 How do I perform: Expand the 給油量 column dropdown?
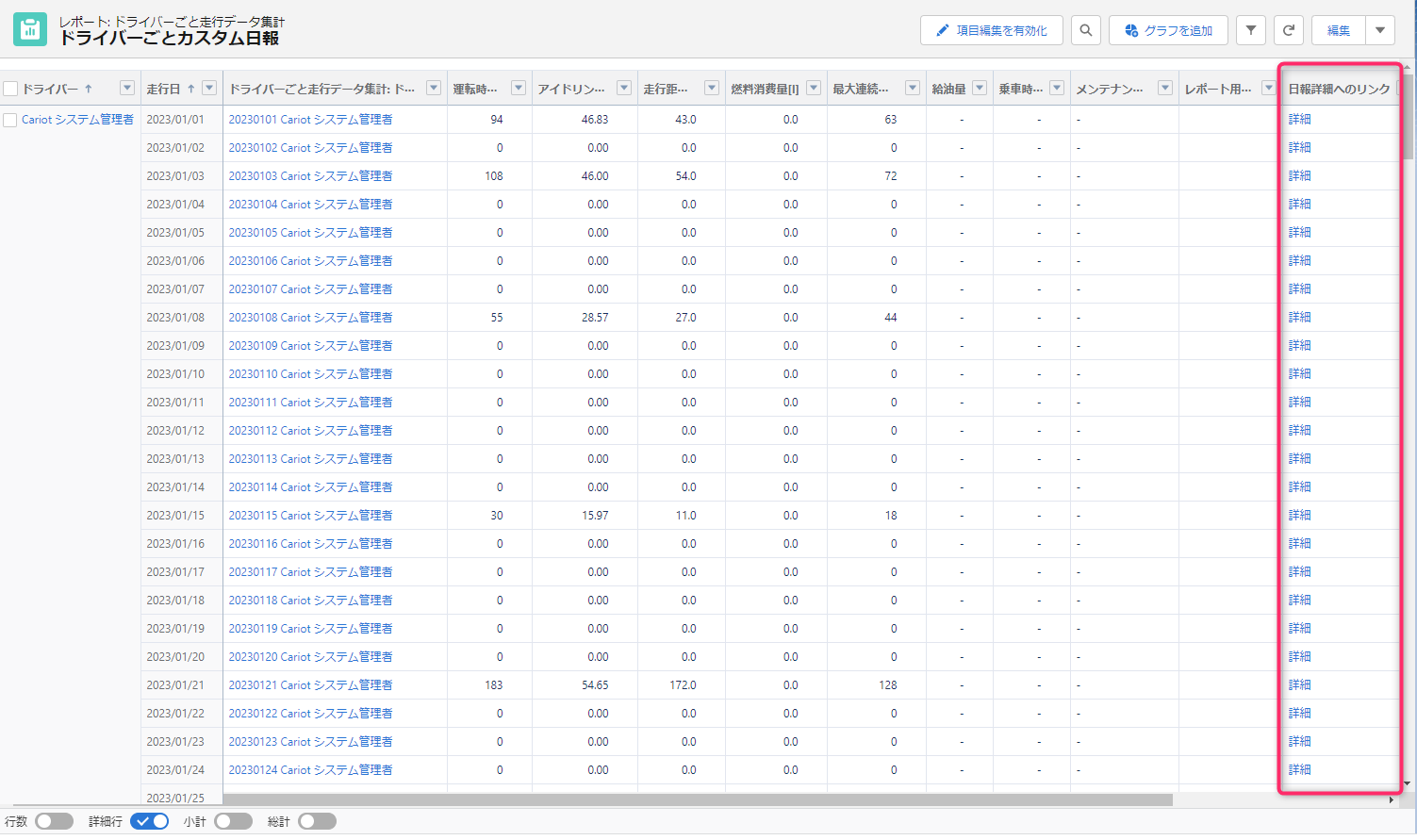pos(980,88)
